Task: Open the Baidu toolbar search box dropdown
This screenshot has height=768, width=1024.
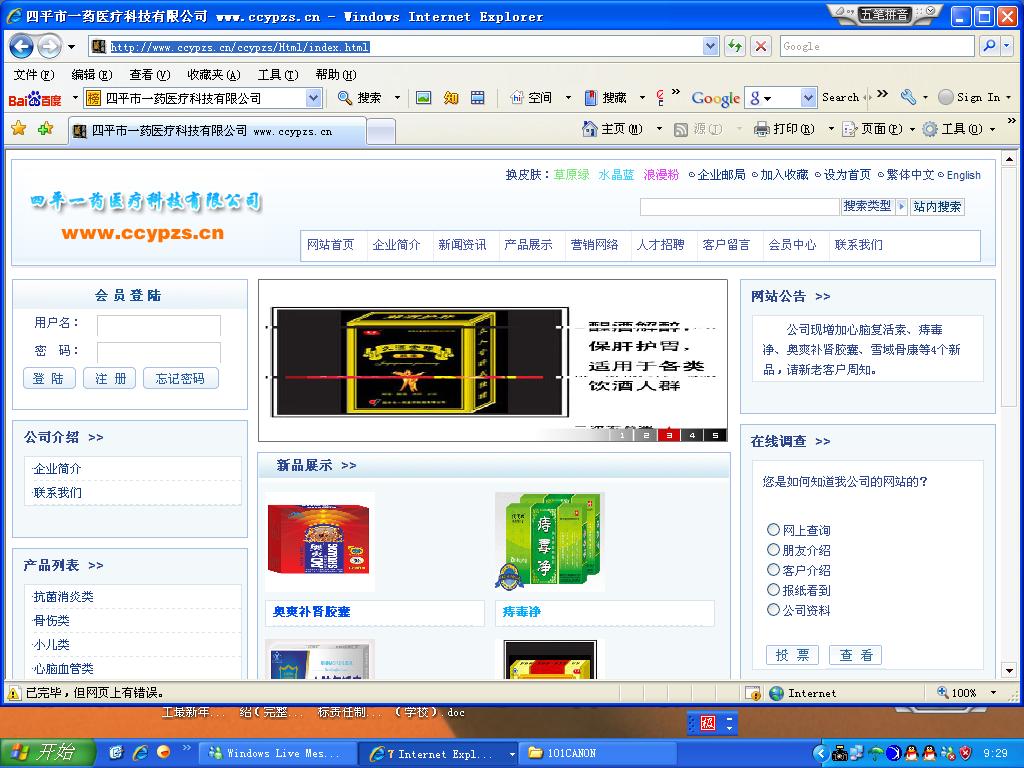Action: pyautogui.click(x=313, y=98)
